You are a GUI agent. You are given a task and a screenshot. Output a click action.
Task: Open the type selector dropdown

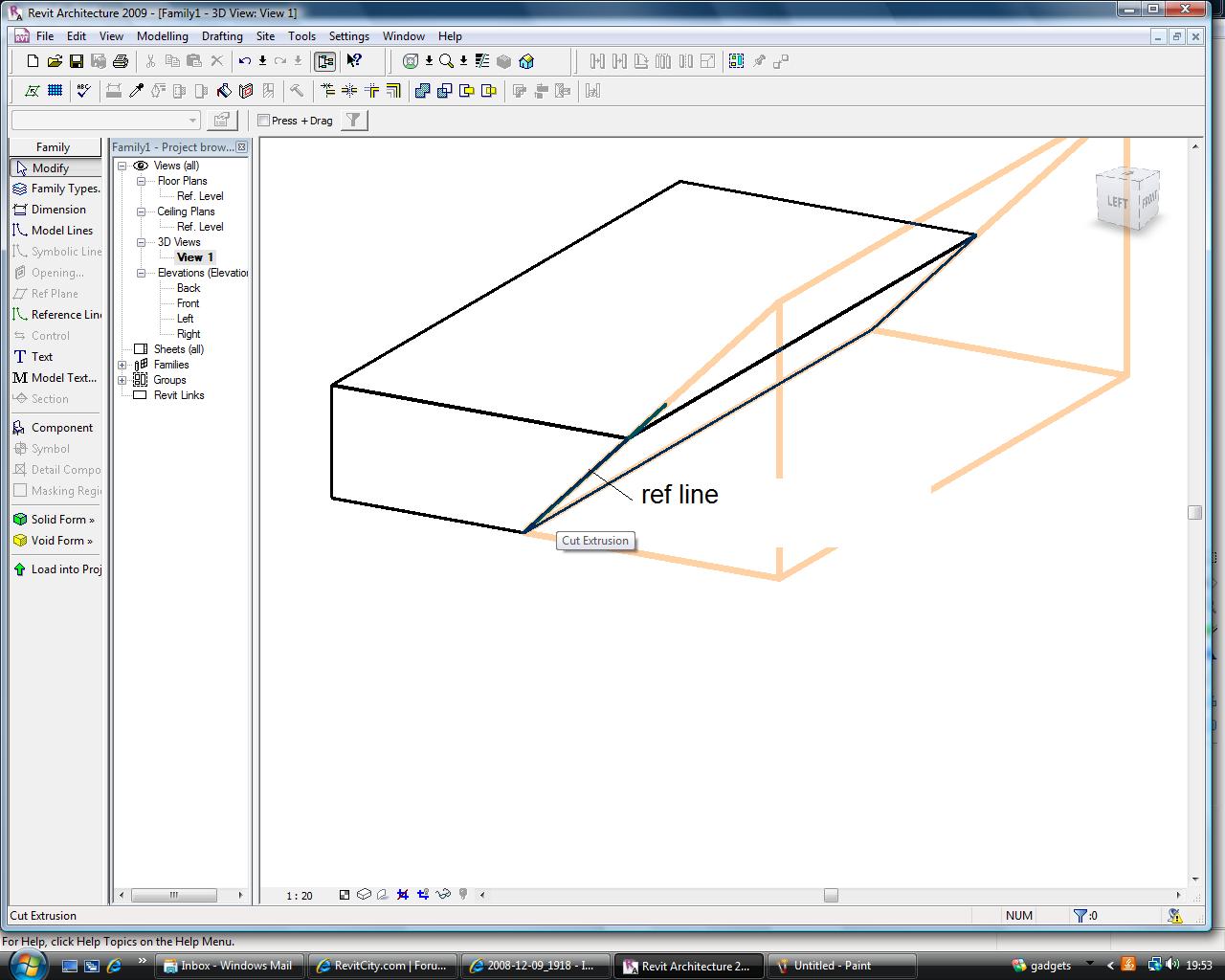[192, 121]
